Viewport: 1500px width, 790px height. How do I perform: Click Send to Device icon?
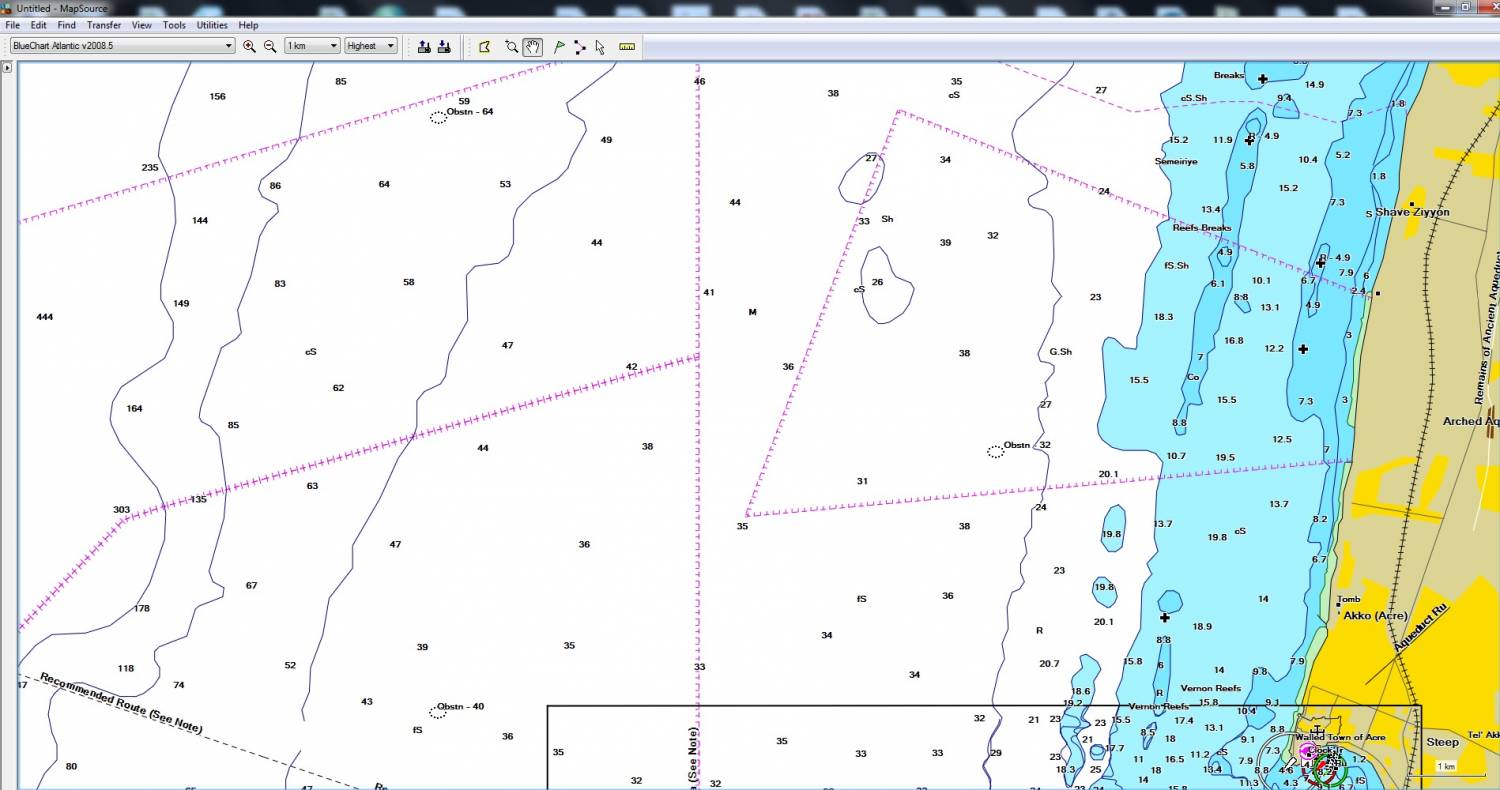424,46
